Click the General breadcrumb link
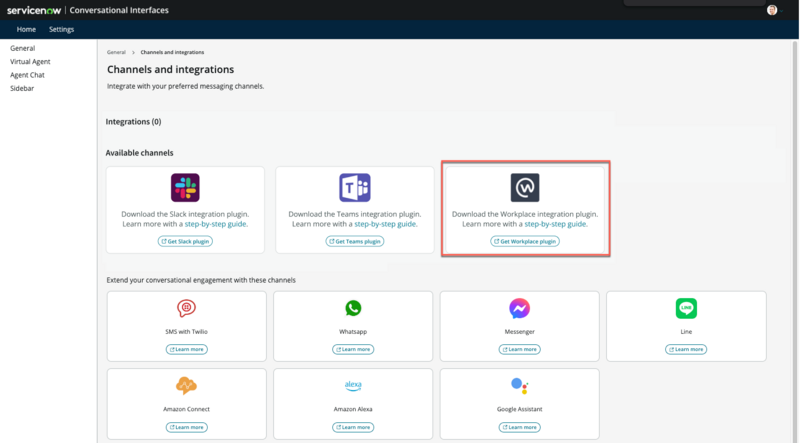This screenshot has height=443, width=800. click(x=116, y=52)
